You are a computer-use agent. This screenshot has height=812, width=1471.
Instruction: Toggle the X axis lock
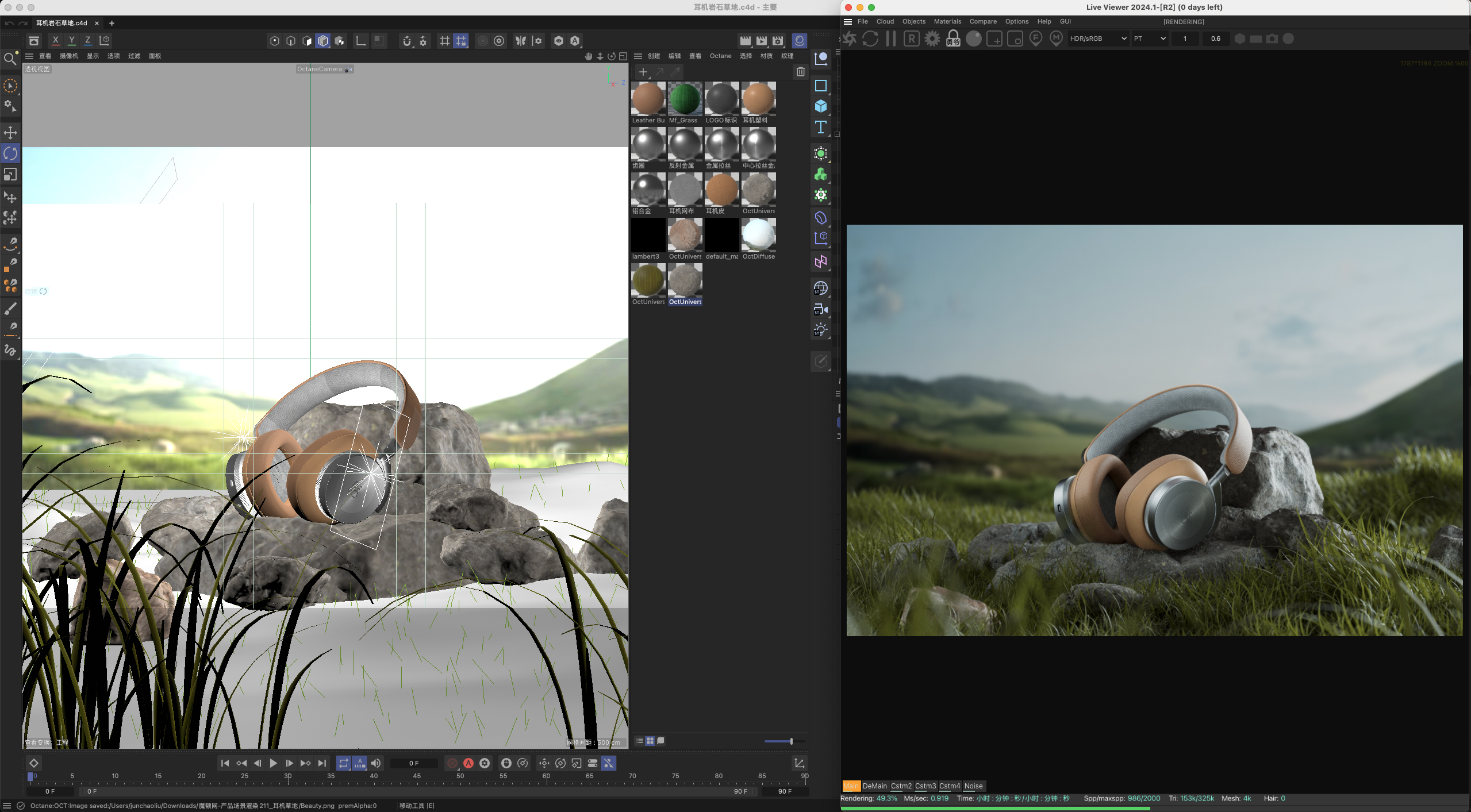click(x=55, y=41)
